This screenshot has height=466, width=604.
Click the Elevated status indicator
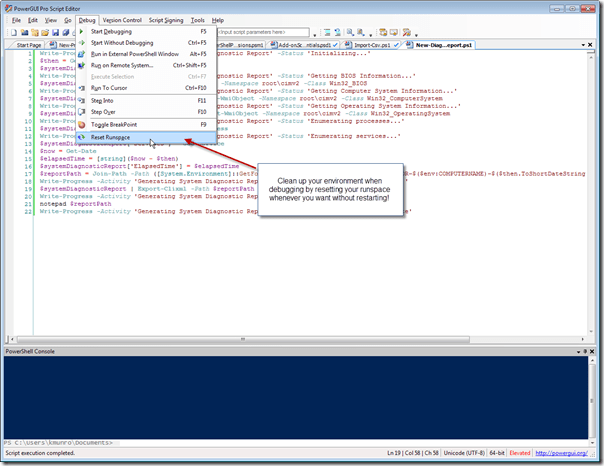coord(520,453)
